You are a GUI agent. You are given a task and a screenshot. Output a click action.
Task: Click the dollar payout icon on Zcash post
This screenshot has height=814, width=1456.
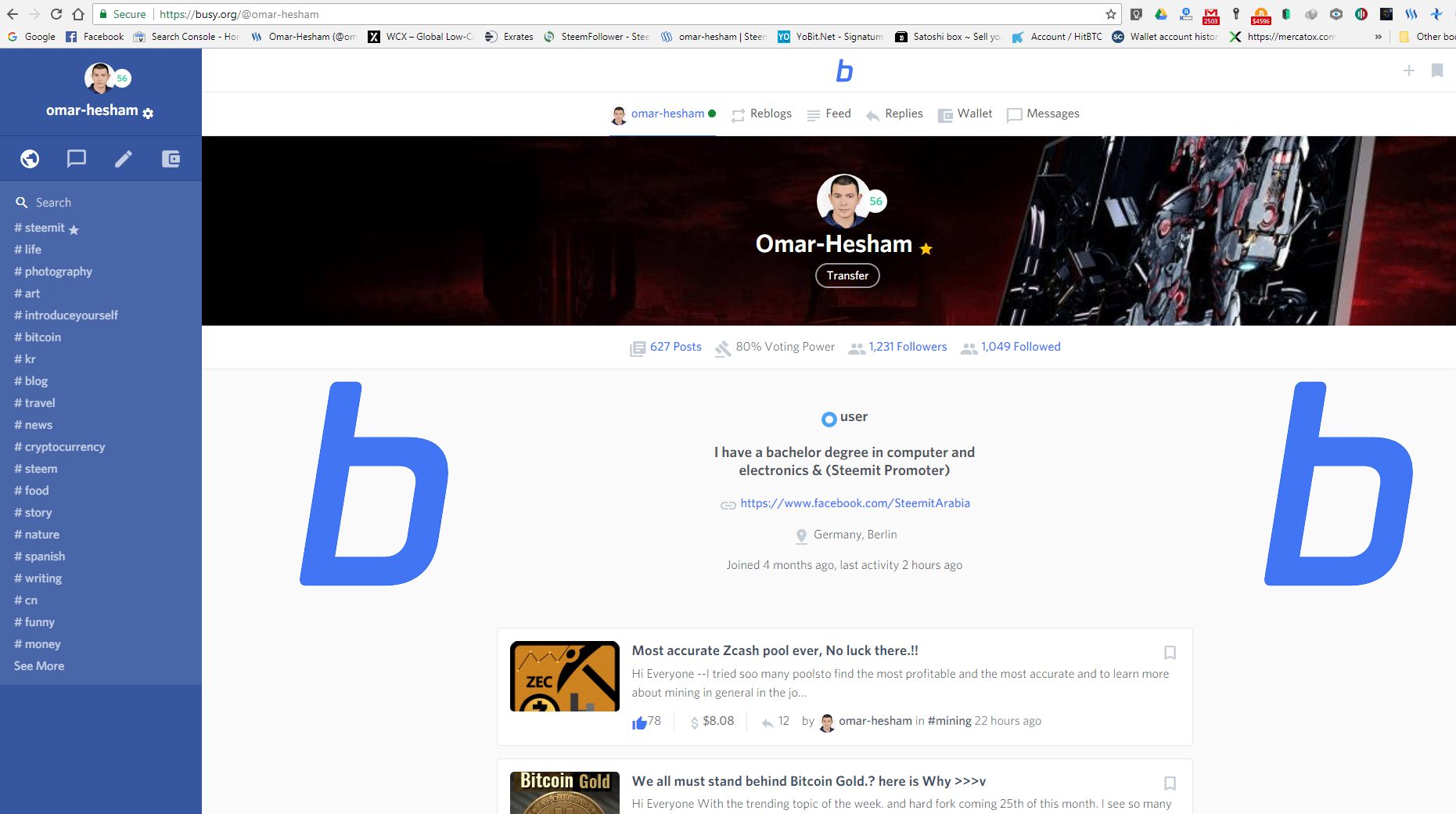pyautogui.click(x=694, y=722)
